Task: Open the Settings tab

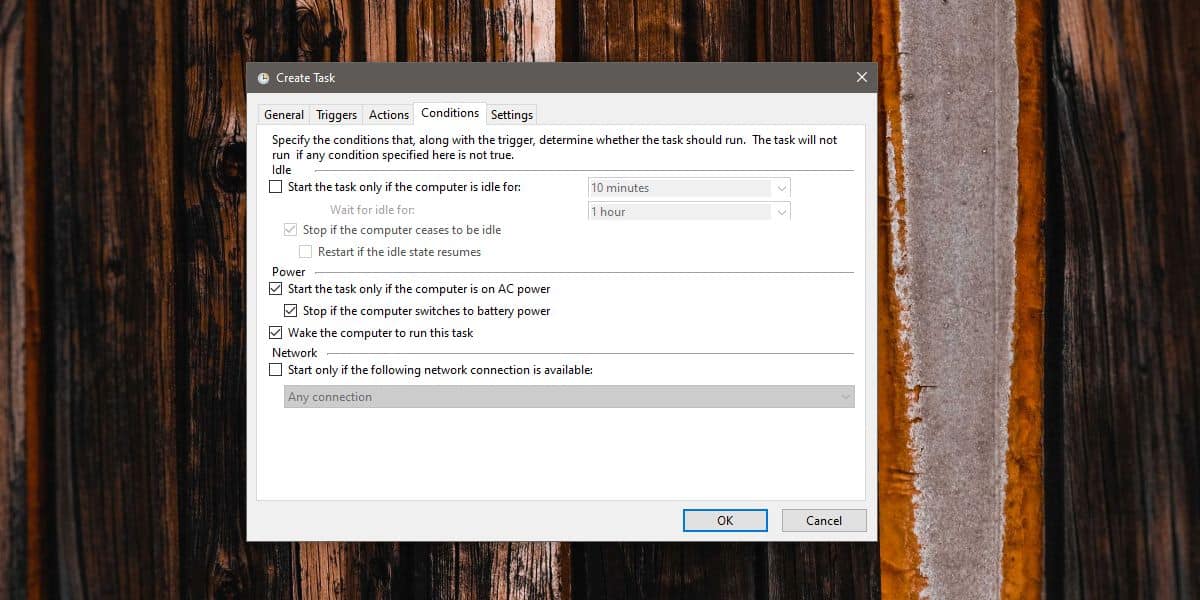Action: [512, 114]
